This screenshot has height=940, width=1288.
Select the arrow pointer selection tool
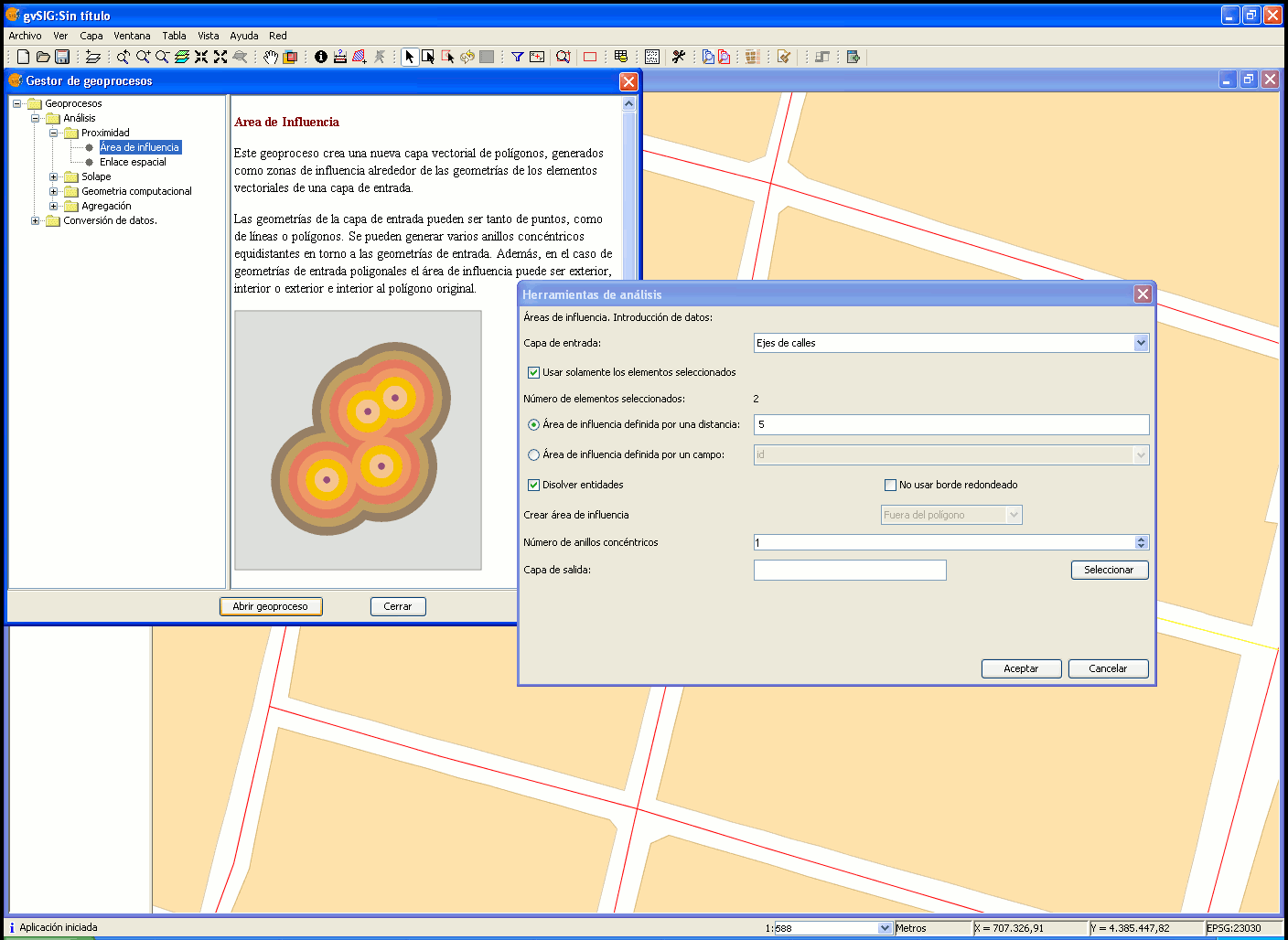coord(409,57)
